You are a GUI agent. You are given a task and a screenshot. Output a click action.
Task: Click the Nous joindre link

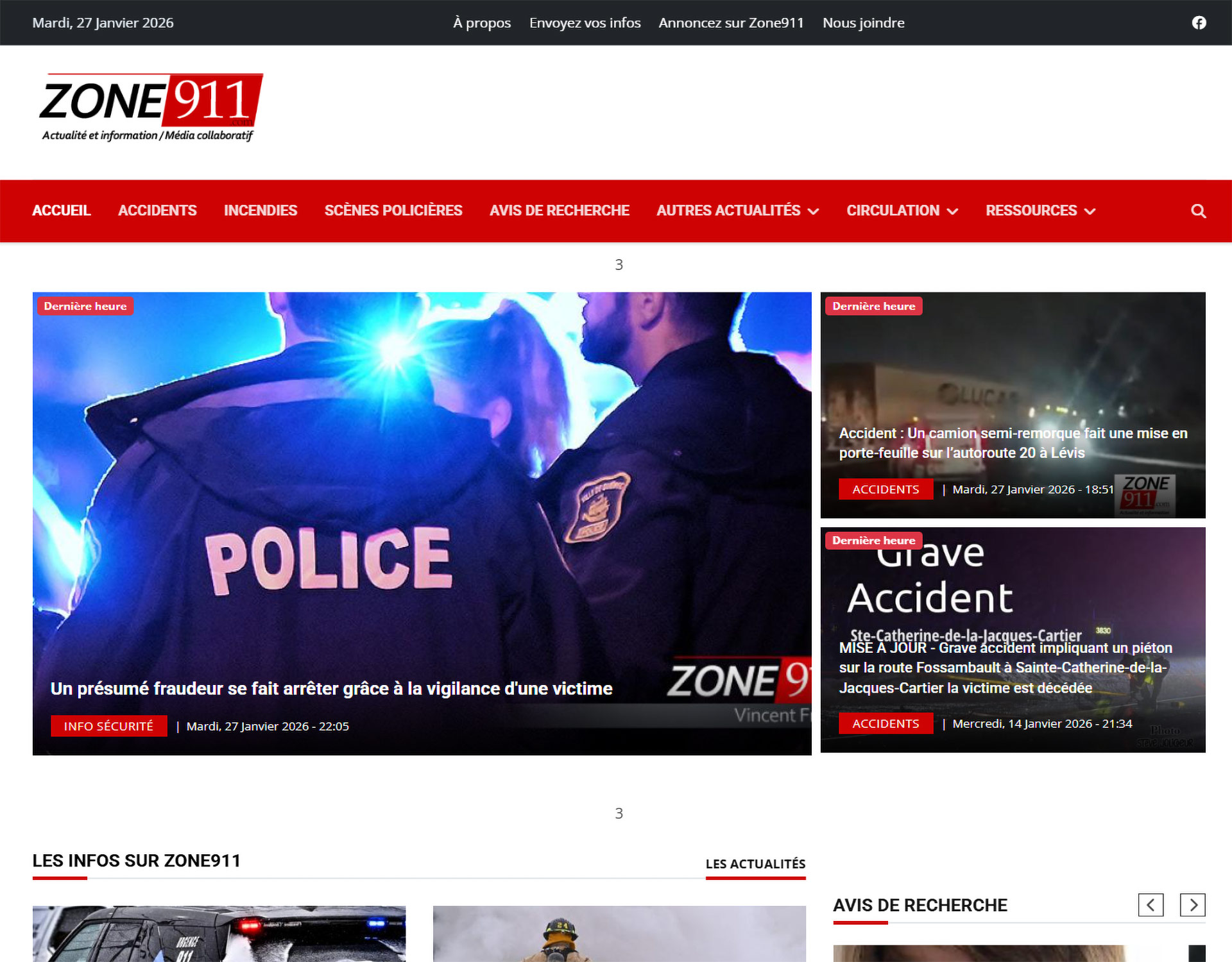click(863, 23)
